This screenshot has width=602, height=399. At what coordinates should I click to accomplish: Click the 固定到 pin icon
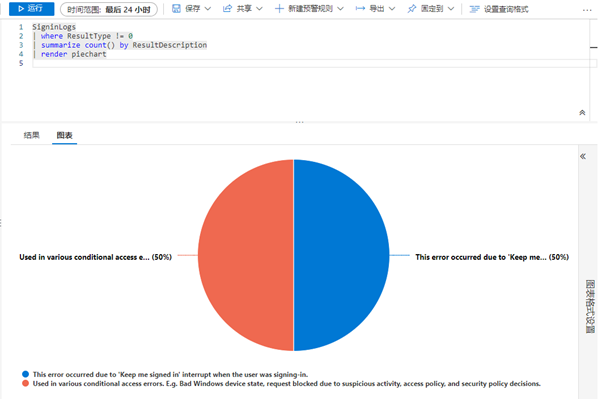point(412,8)
